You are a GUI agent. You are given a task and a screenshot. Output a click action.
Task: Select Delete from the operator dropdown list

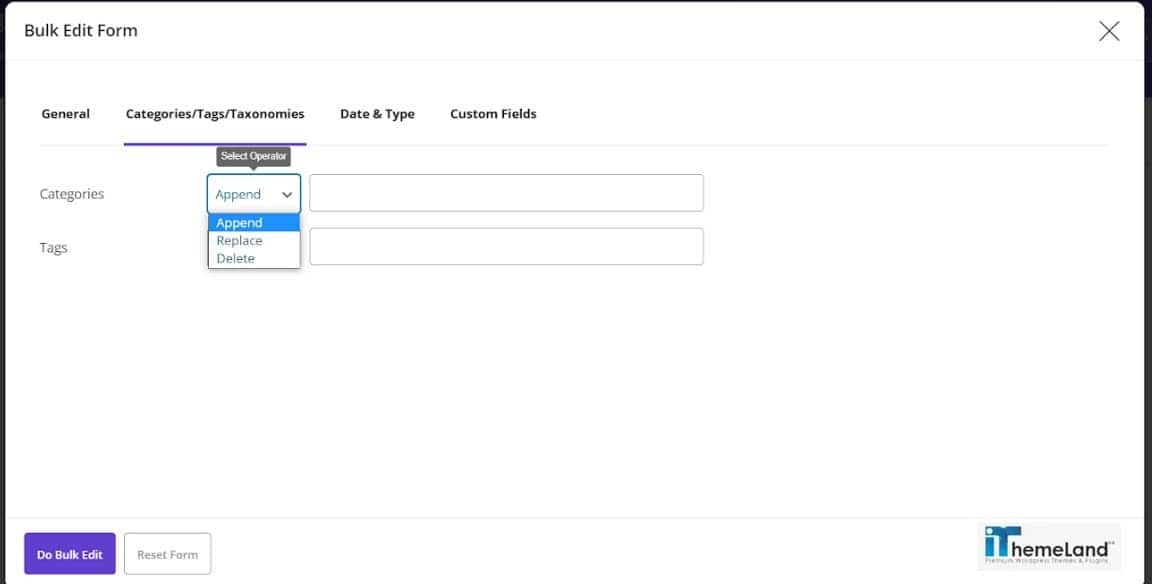[238, 257]
